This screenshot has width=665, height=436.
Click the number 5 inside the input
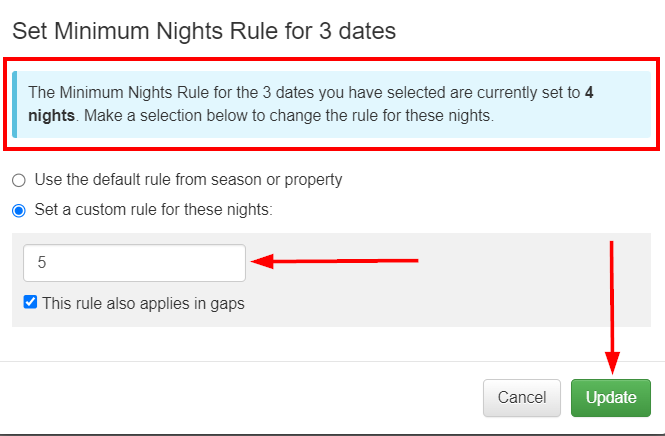42,263
